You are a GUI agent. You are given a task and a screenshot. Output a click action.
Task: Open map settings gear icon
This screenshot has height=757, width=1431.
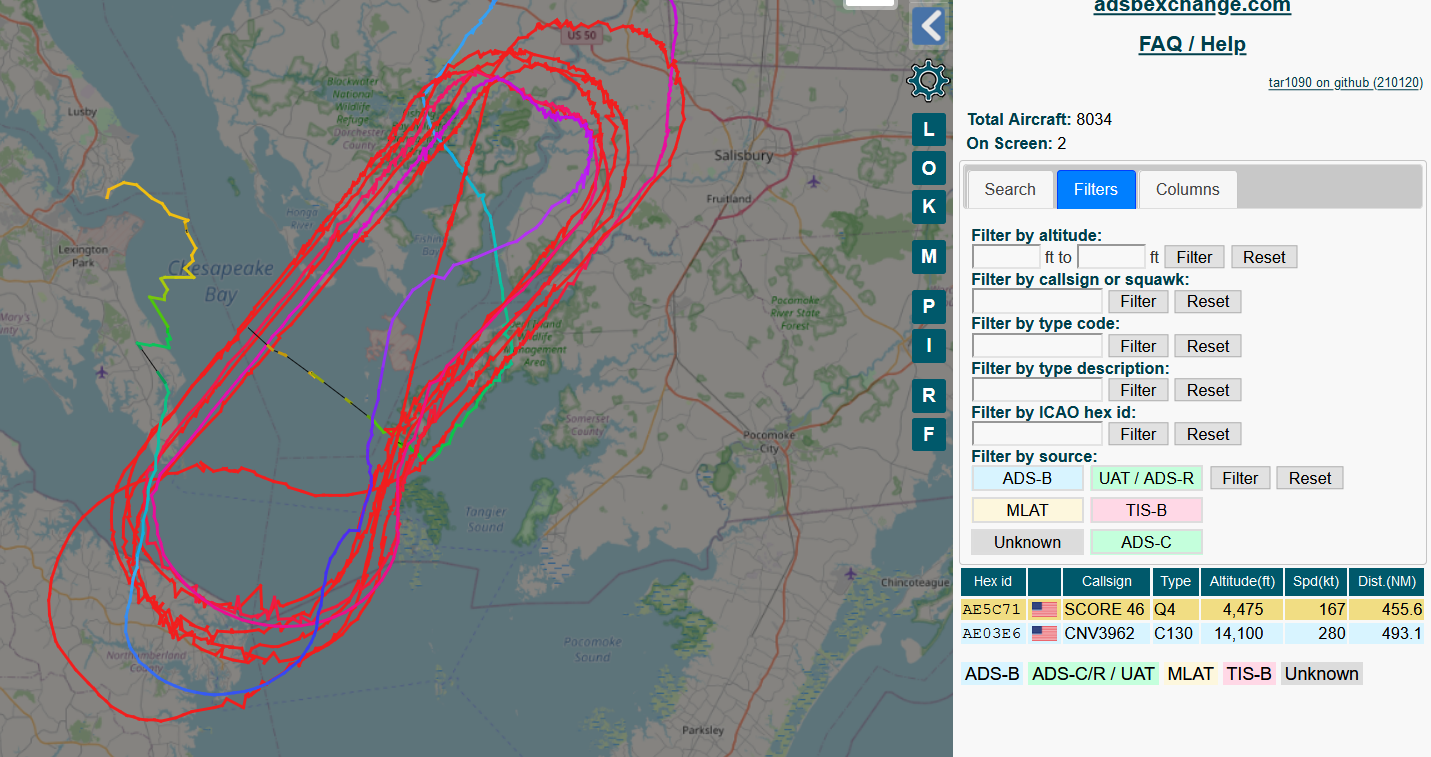(x=928, y=80)
